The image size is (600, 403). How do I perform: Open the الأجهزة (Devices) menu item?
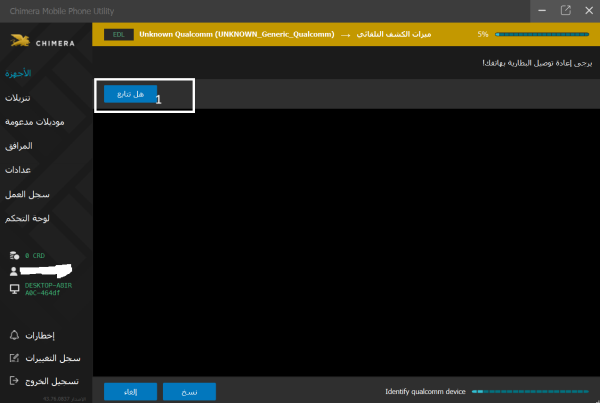(18, 73)
